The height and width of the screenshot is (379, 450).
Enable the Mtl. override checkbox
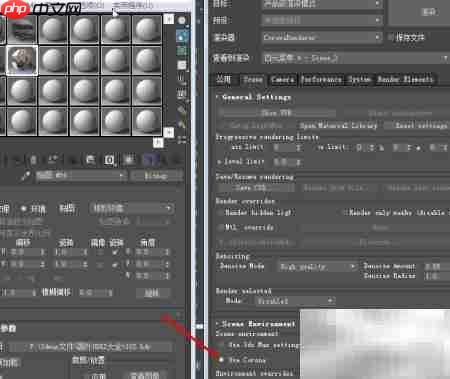click(220, 228)
